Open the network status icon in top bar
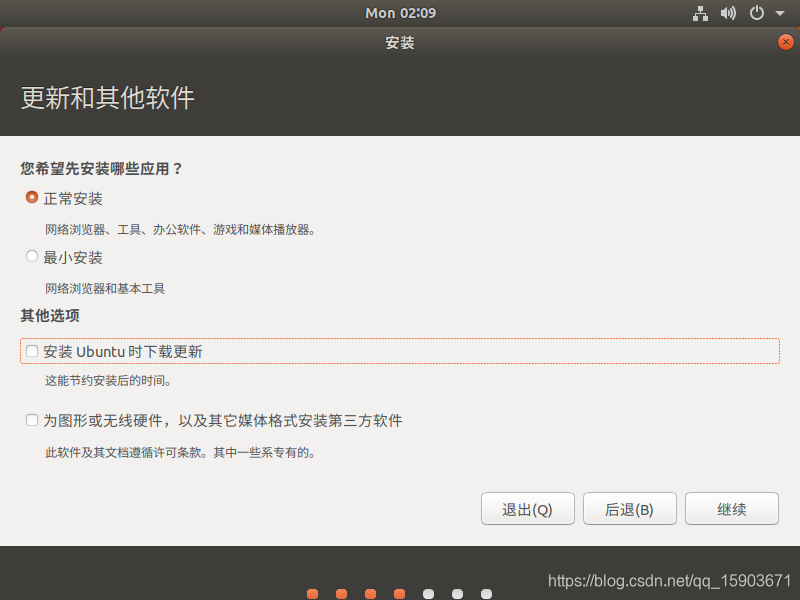 [x=700, y=13]
